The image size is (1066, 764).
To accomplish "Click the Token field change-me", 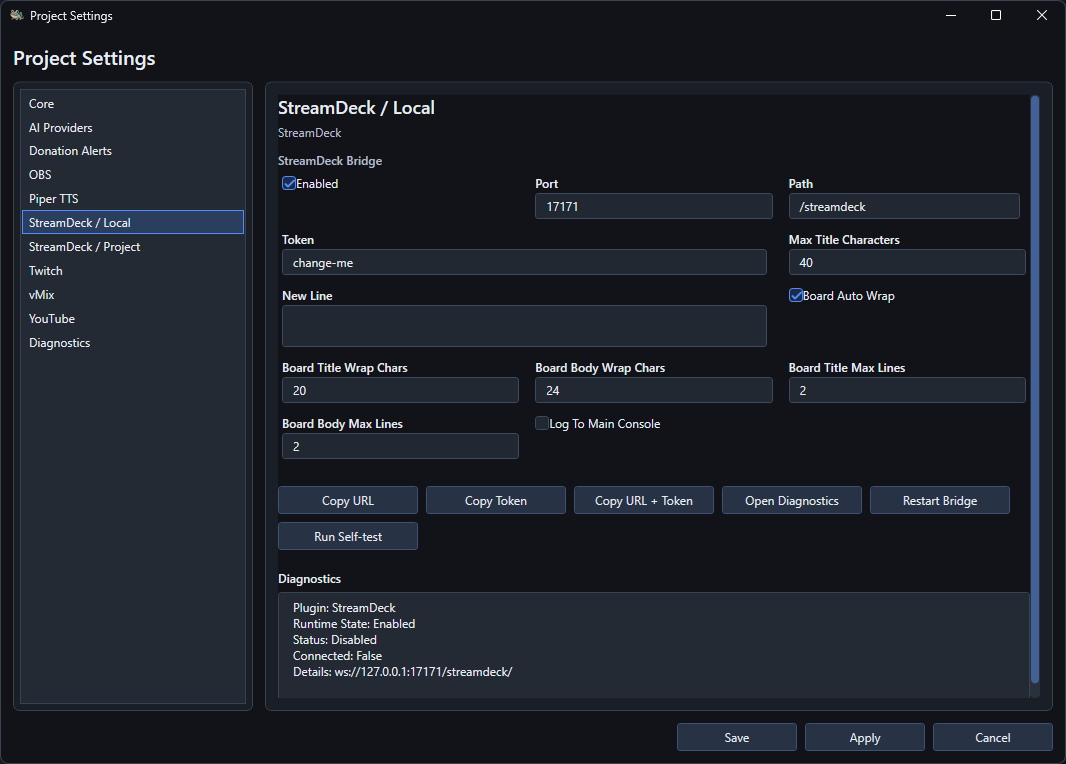I will tap(524, 262).
